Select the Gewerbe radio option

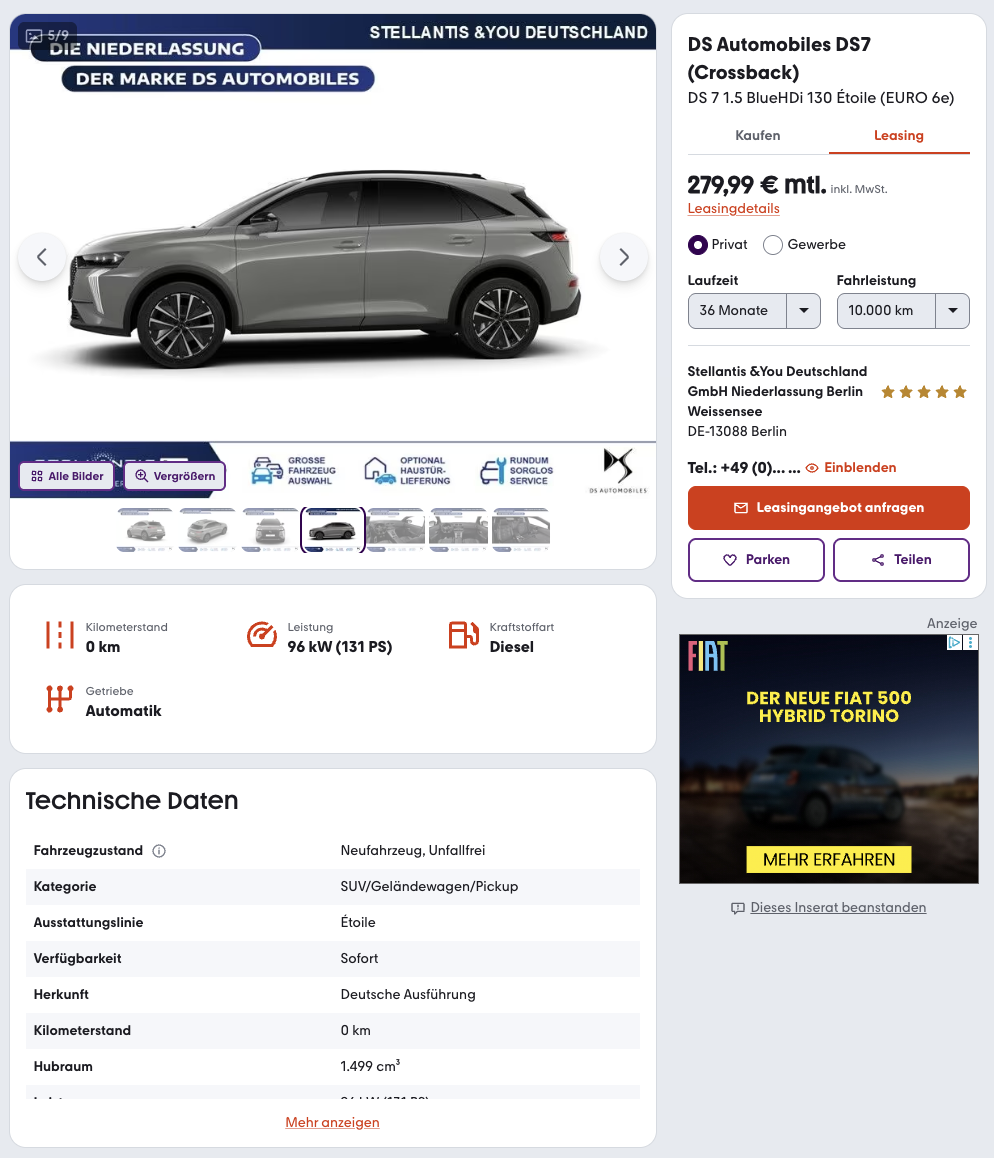(x=772, y=244)
